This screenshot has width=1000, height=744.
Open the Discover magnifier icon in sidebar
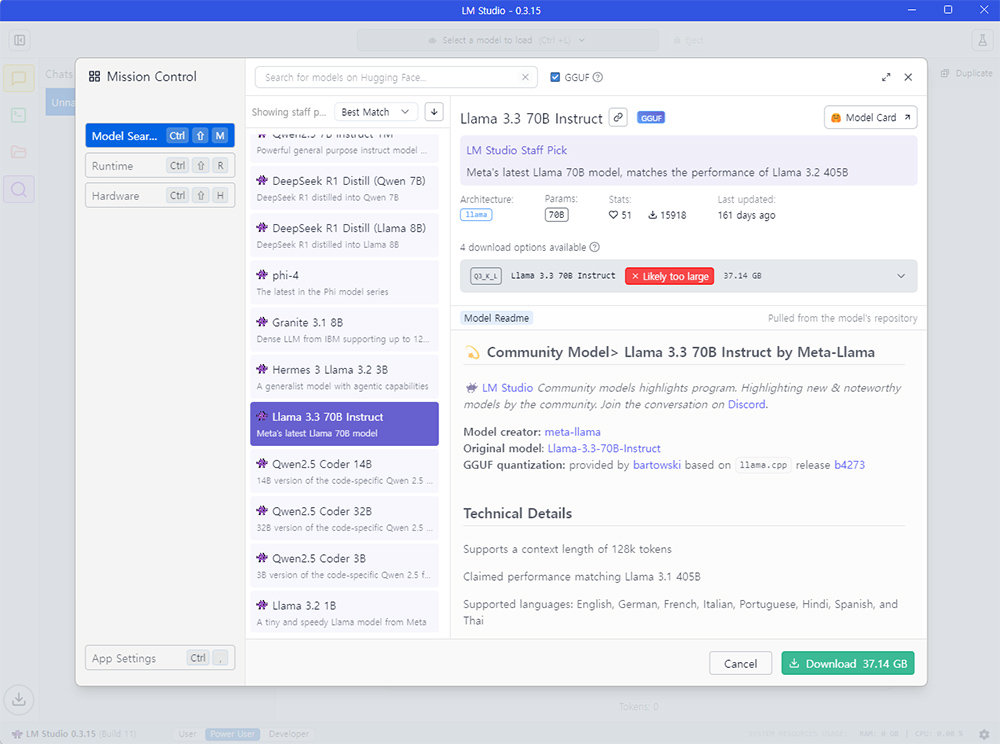[x=19, y=188]
